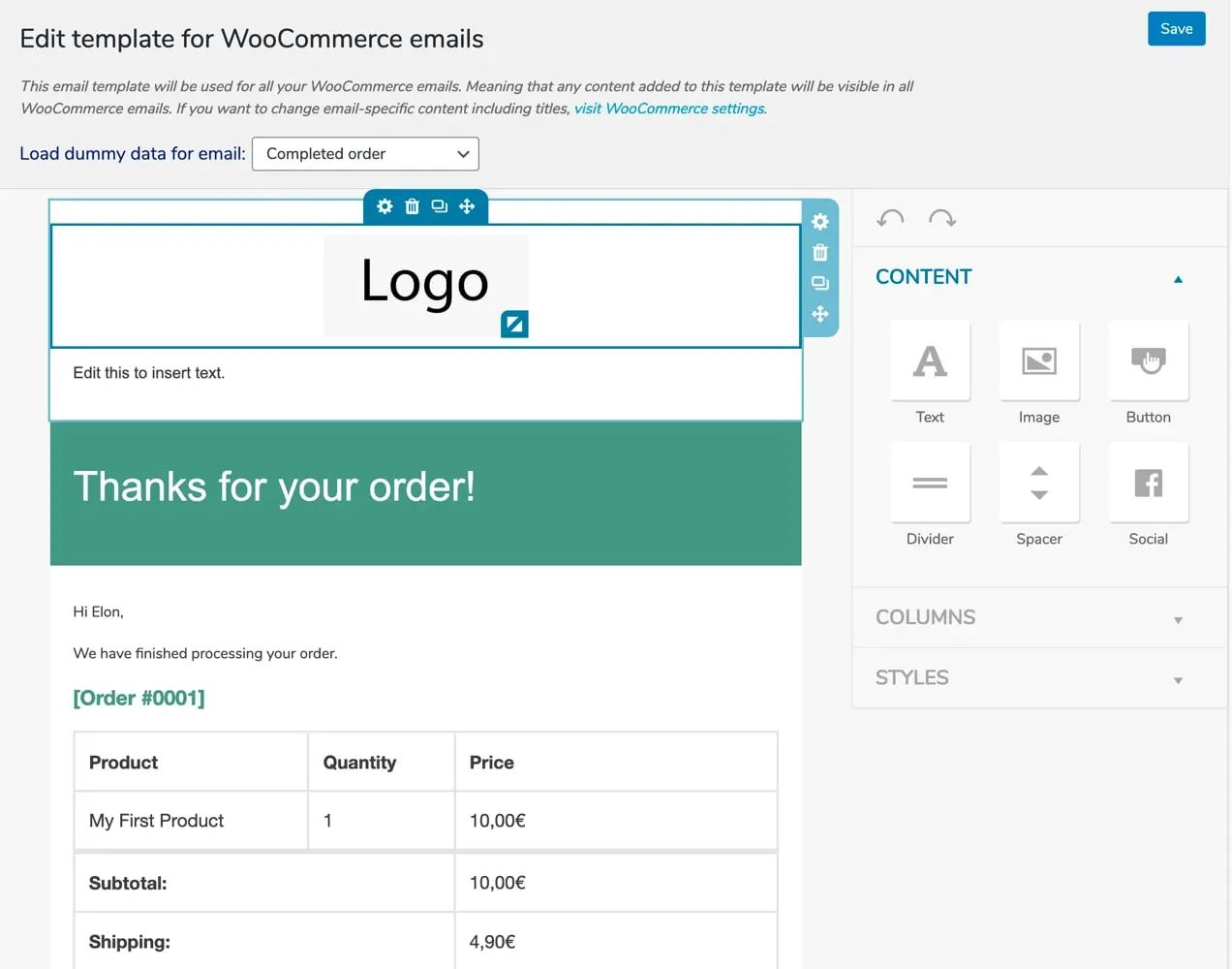1232x969 pixels.
Task: Select the Social content widget
Action: tap(1148, 484)
